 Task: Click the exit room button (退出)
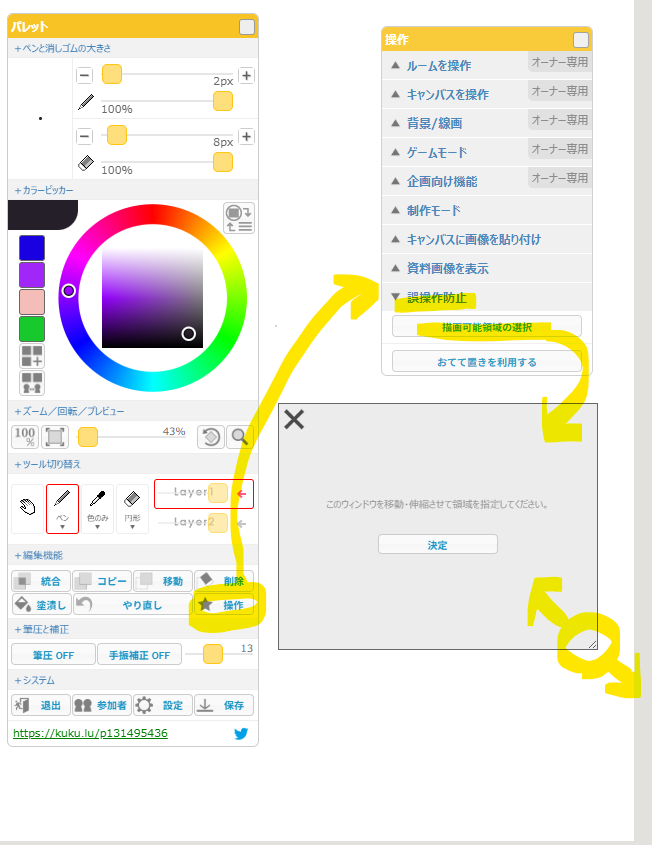tap(41, 705)
